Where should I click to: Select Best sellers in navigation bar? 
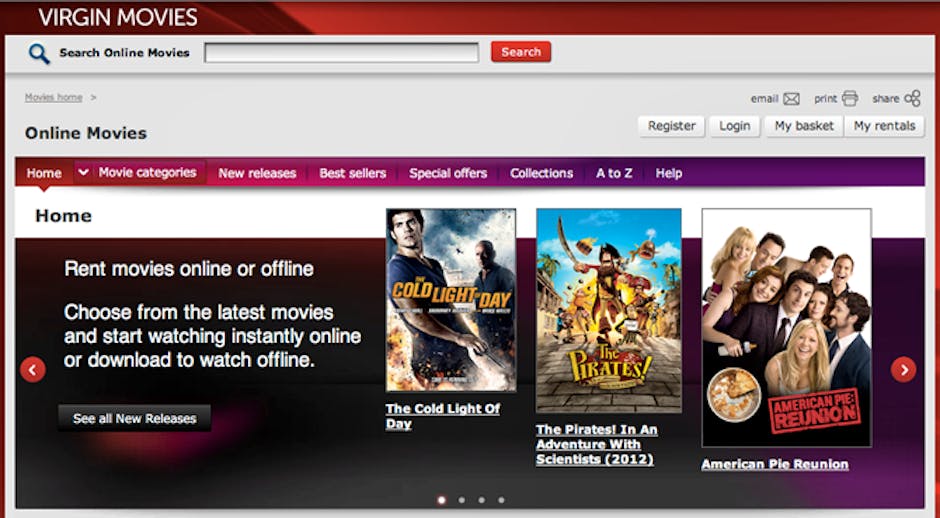coord(352,173)
